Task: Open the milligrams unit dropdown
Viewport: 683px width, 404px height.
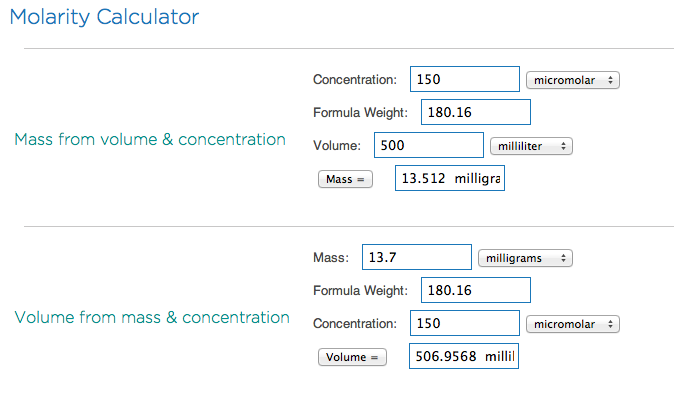Action: pos(525,258)
